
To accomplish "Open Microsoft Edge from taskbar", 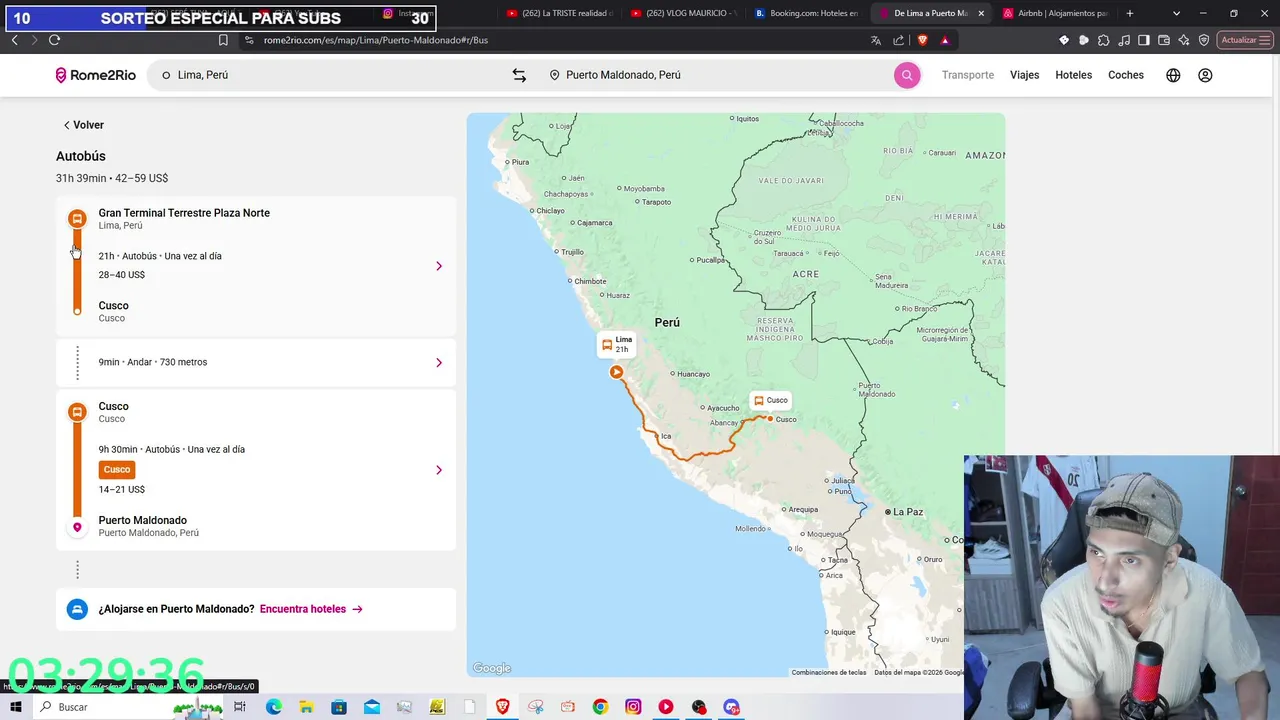I will (x=273, y=707).
